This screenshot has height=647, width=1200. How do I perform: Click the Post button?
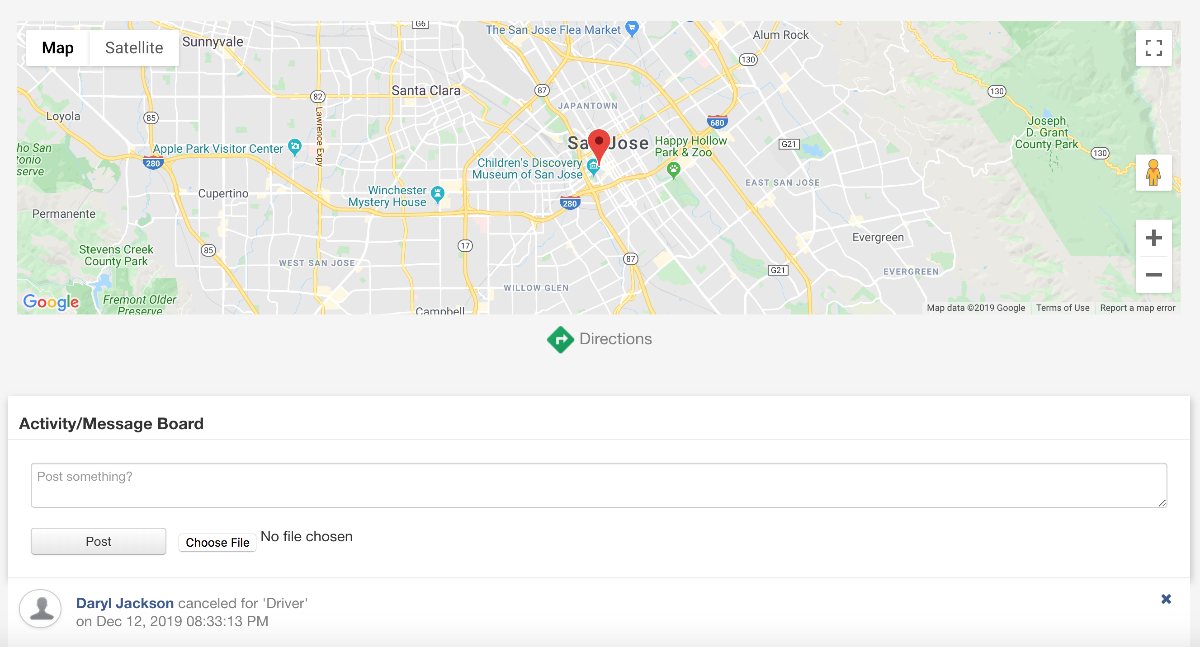click(x=98, y=541)
